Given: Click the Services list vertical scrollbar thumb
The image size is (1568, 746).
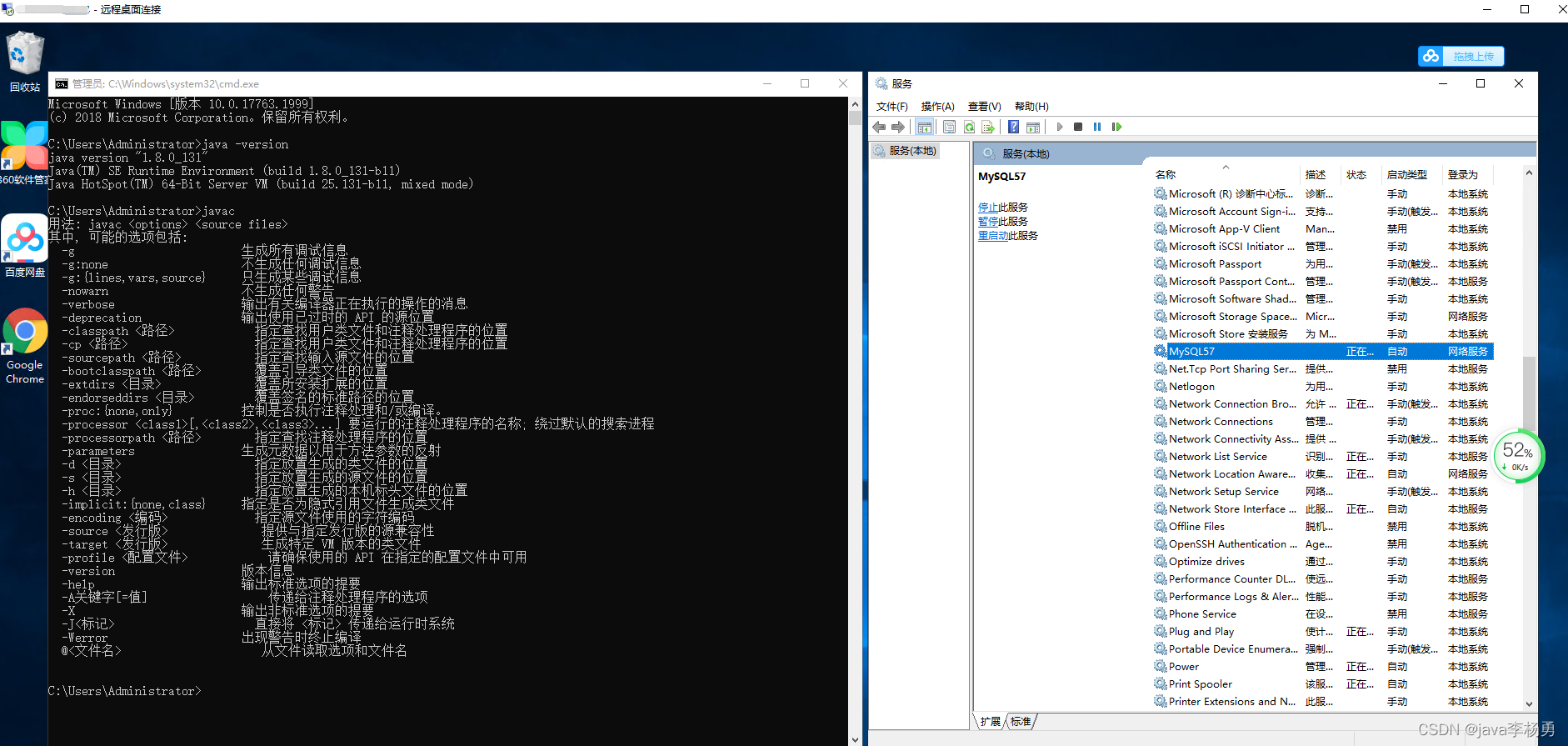Looking at the screenshot, I should [1529, 393].
